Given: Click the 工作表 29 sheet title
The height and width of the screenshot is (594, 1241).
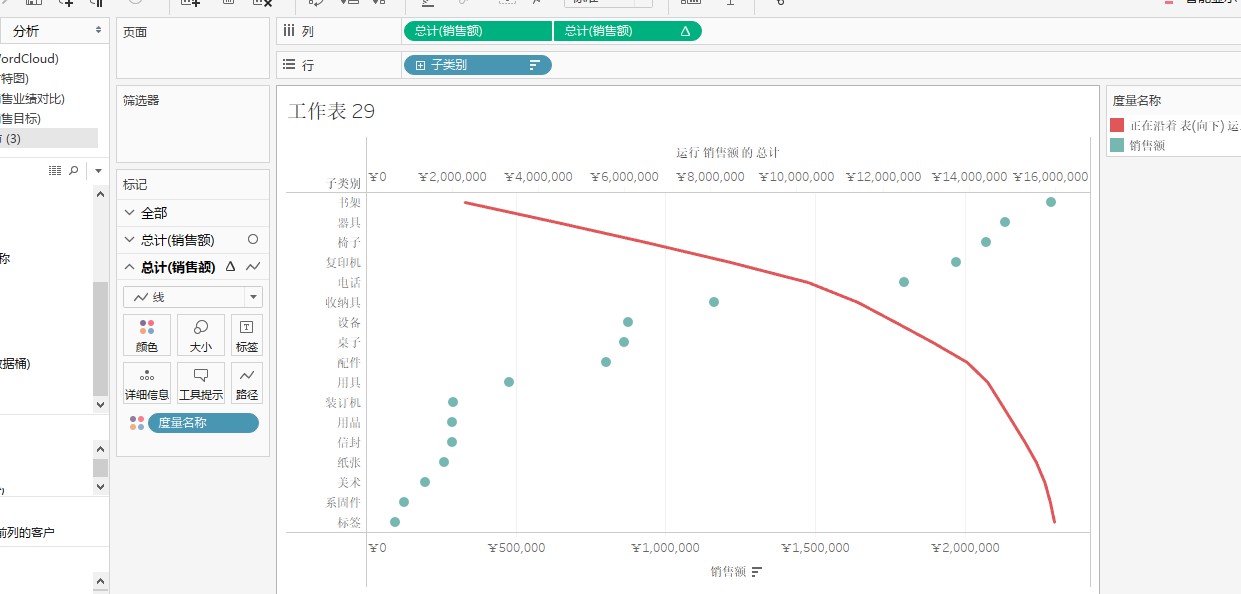Looking at the screenshot, I should point(331,111).
